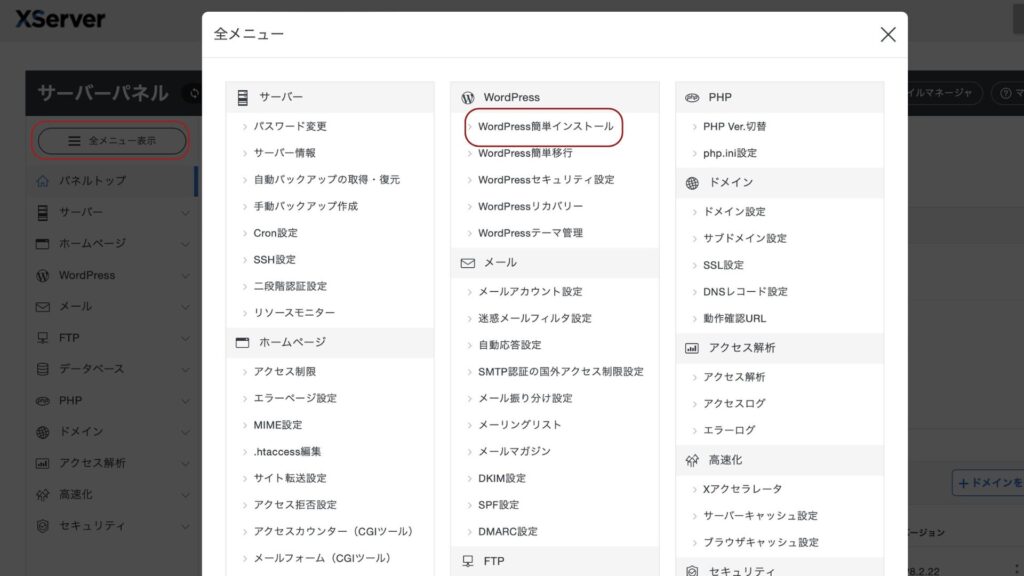Open DKIM設定 in the mail menu
Image resolution: width=1024 pixels, height=576 pixels.
(x=502, y=479)
